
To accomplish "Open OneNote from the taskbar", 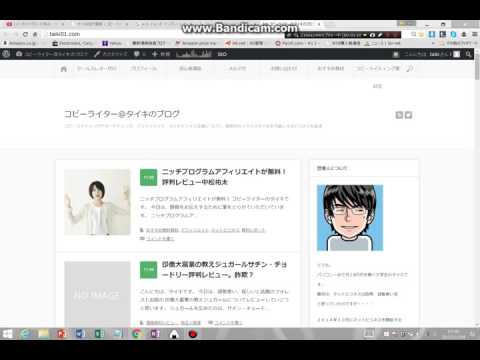I will (x=155, y=334).
